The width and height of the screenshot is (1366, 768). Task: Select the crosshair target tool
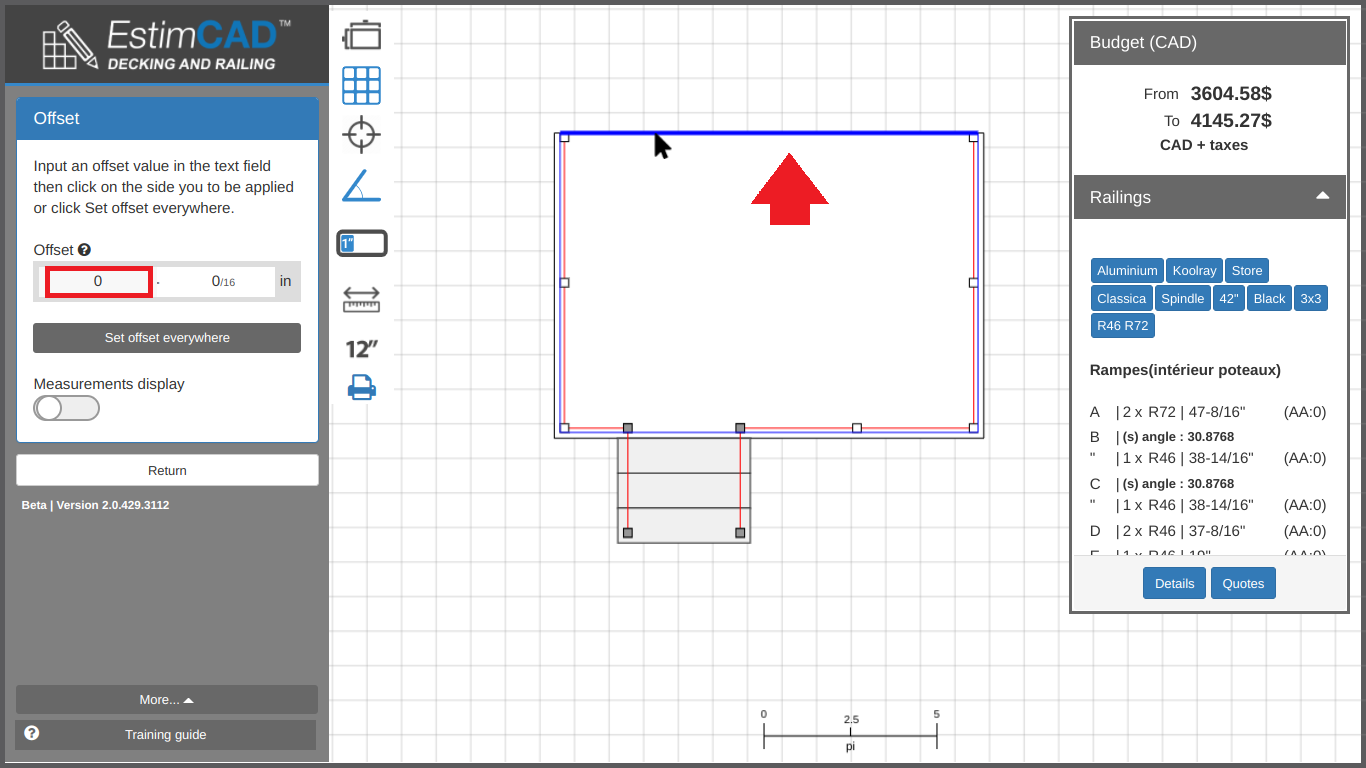[361, 134]
